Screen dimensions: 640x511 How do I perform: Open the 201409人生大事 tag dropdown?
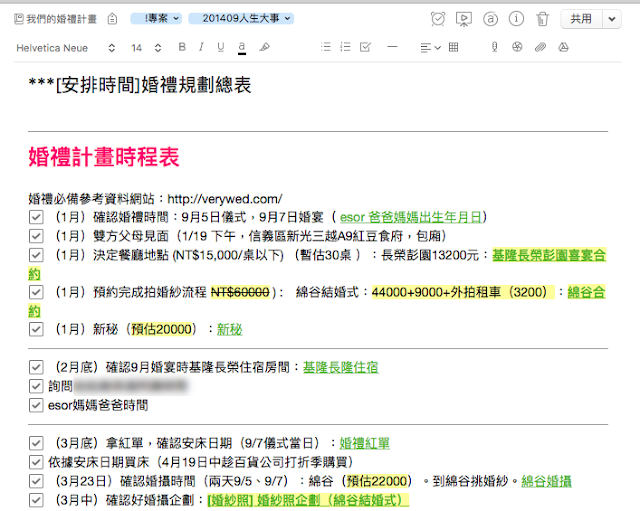click(x=241, y=18)
